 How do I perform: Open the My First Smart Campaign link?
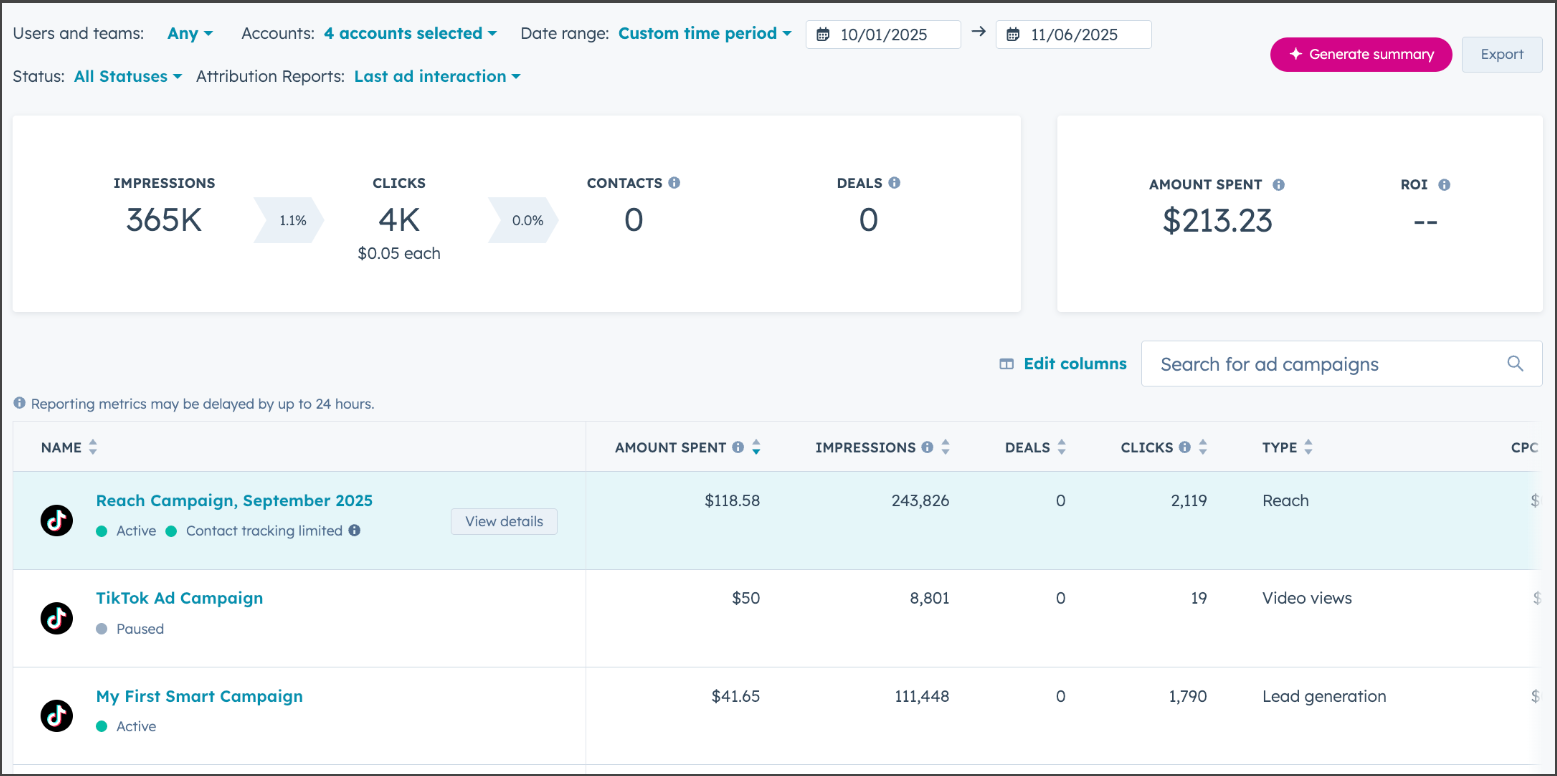coord(199,696)
